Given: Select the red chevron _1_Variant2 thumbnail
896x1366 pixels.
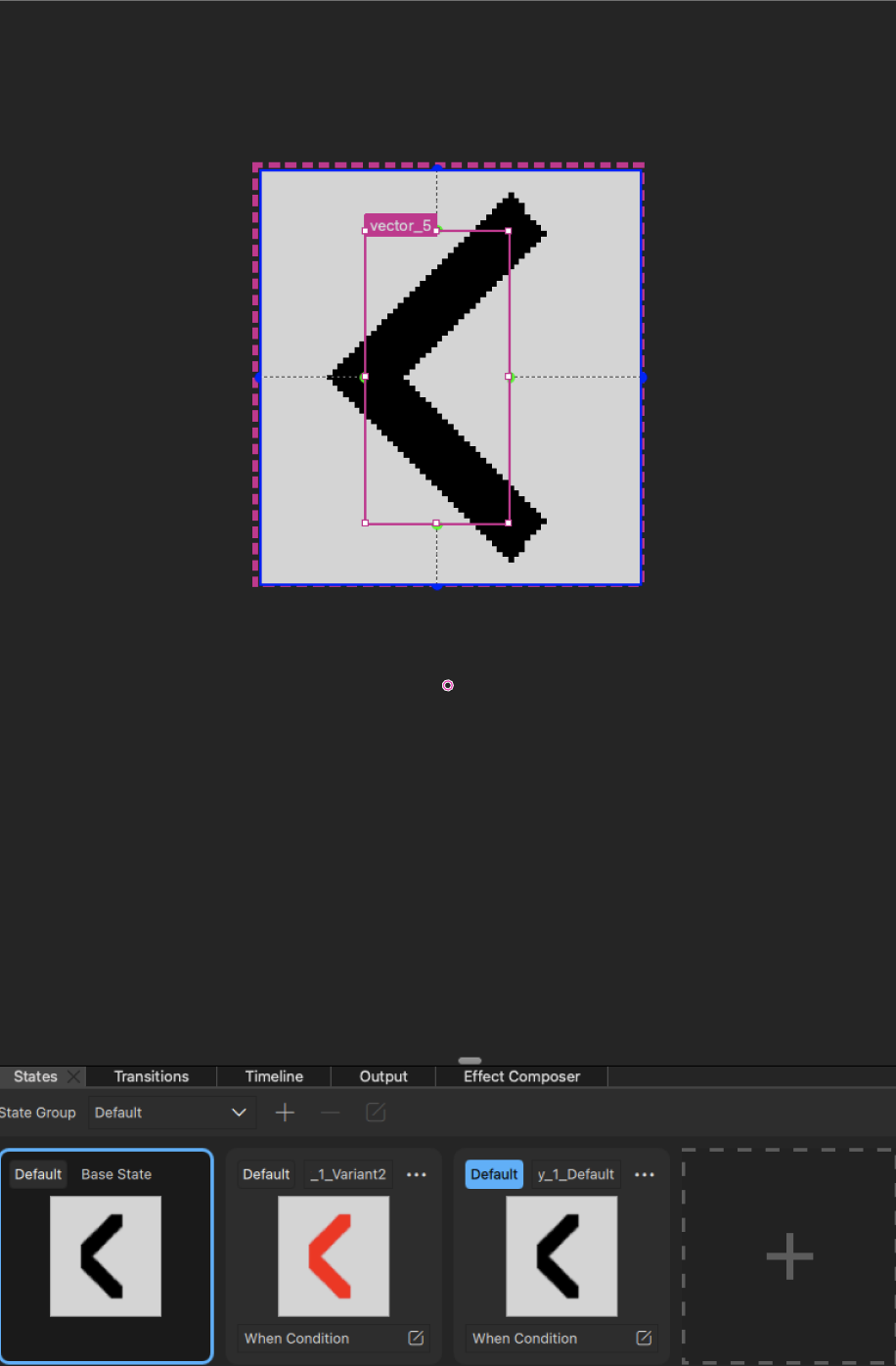Looking at the screenshot, I should 334,1256.
